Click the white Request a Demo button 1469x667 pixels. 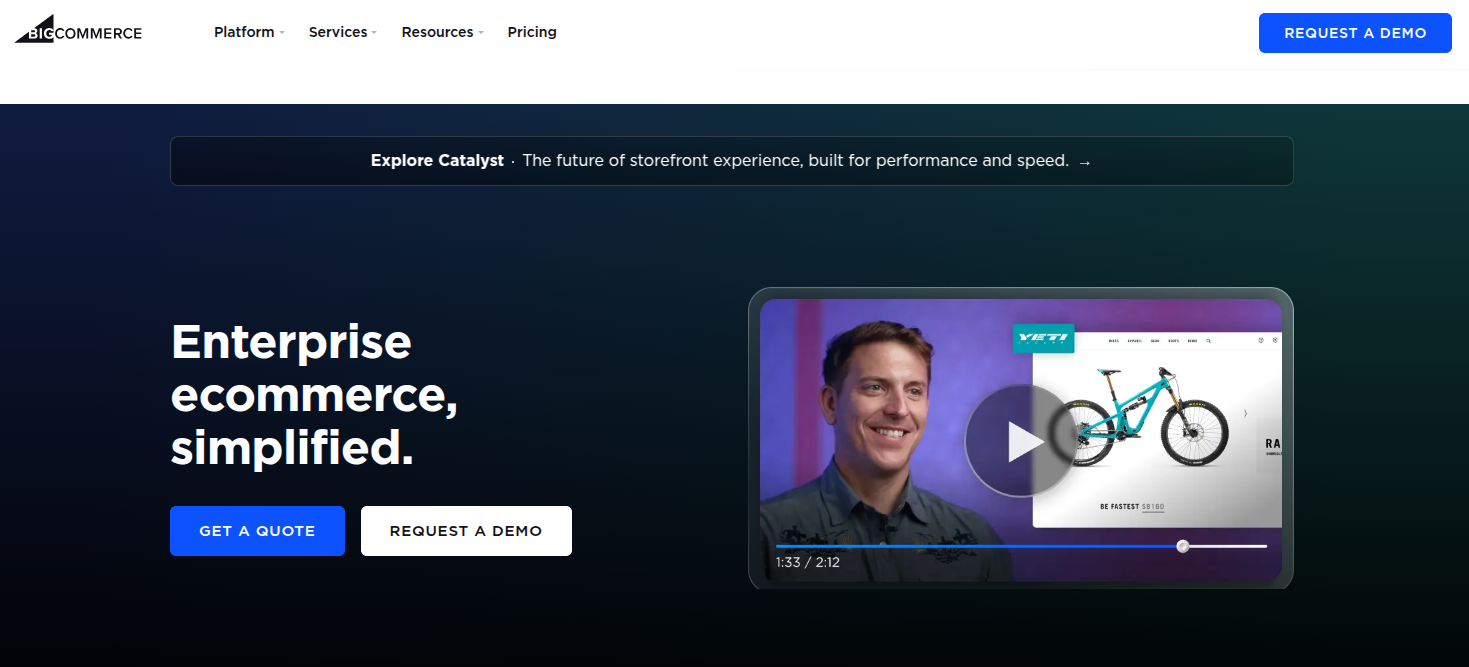coord(466,531)
